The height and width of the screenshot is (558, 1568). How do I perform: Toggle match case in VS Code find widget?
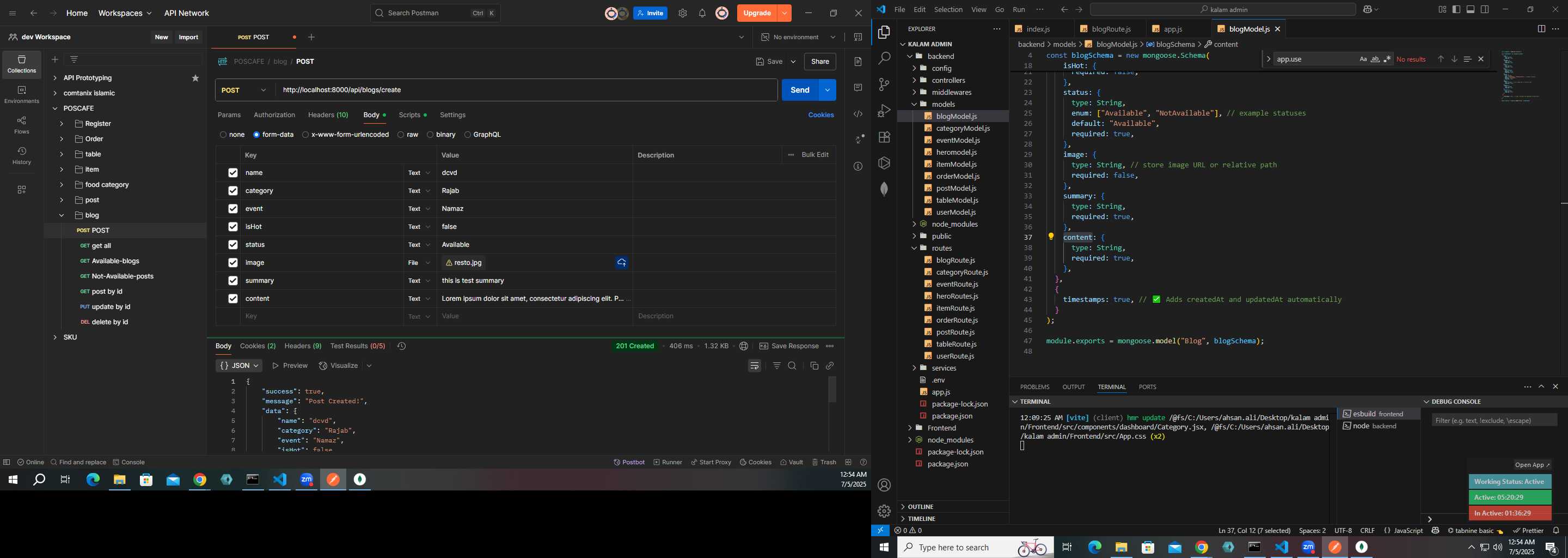pos(1363,59)
